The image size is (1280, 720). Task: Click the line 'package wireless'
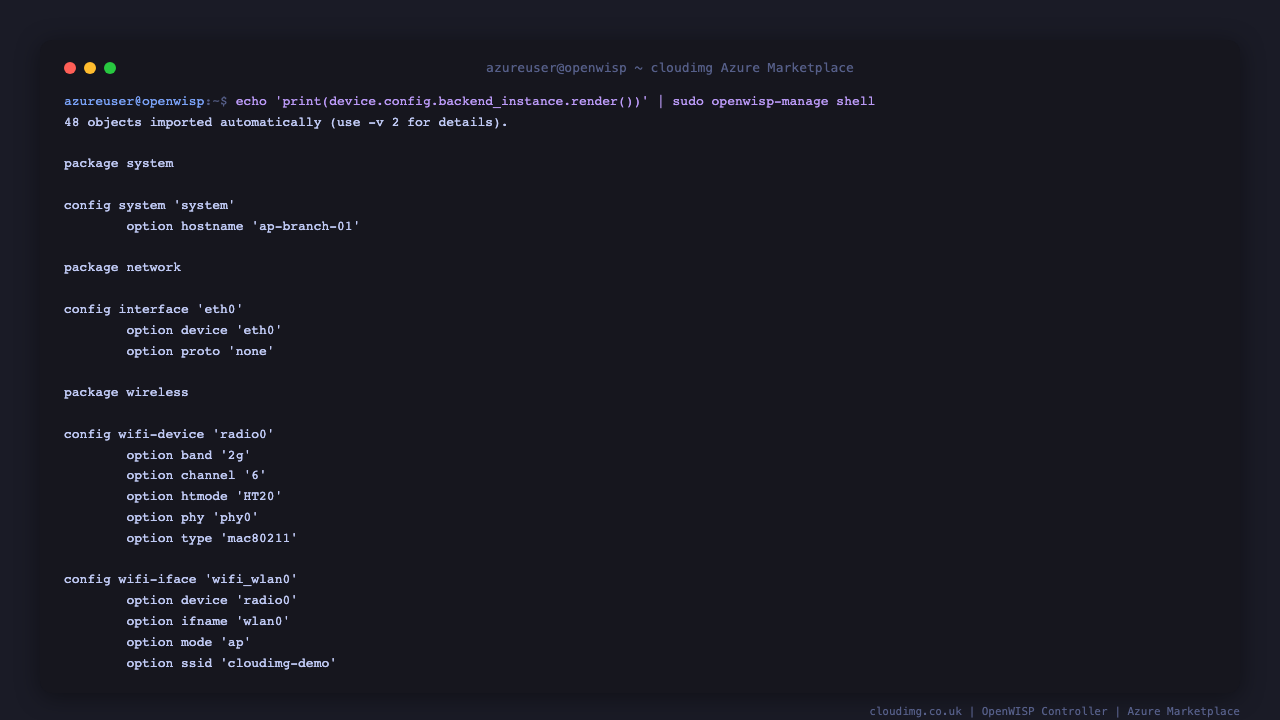(126, 393)
